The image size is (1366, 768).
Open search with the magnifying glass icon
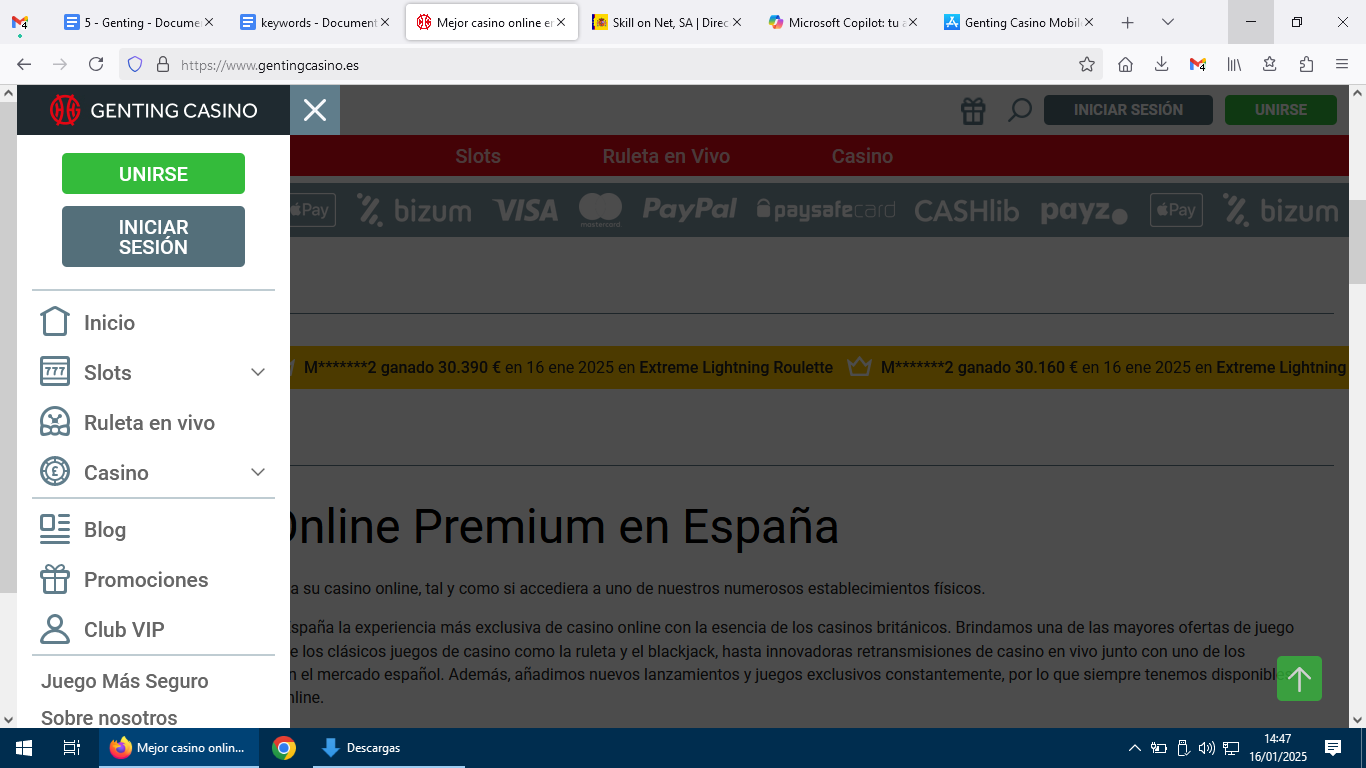[1019, 110]
